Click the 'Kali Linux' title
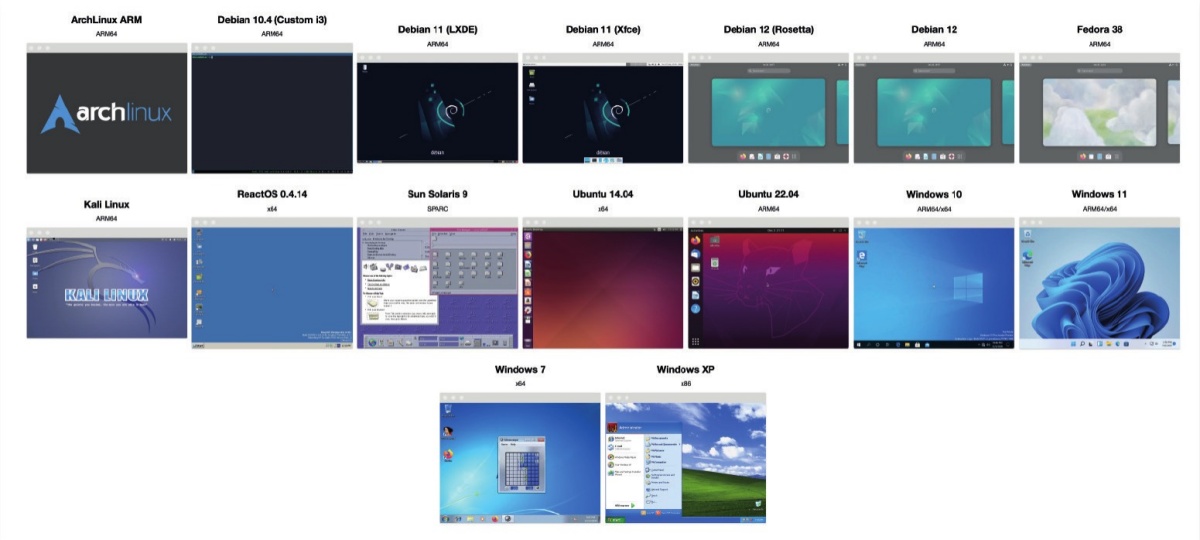1200x540 pixels. coord(107,204)
